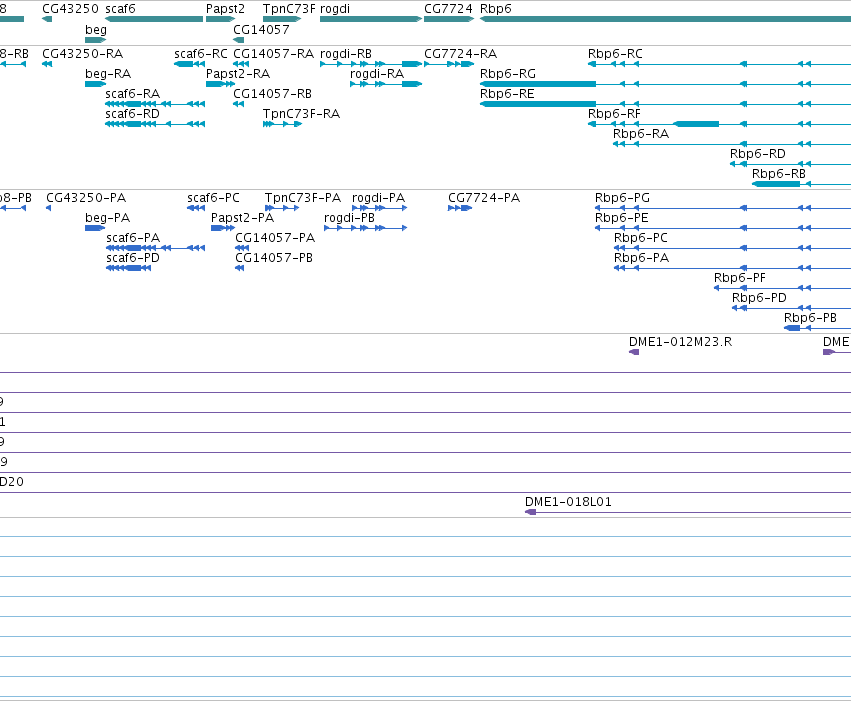Click the "rogdi-RA" transcript label
Image resolution: width=851 pixels, height=701 pixels.
(377, 74)
